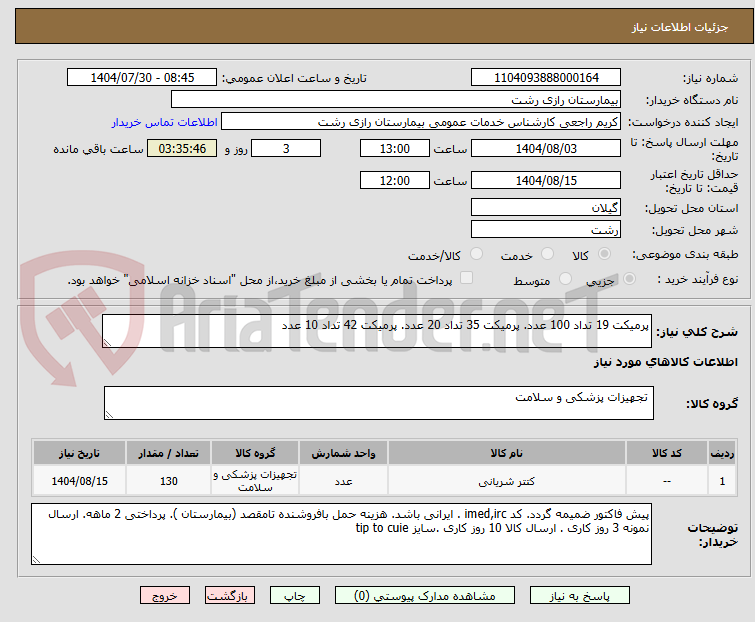Open اطلاعات تماس خریدار link
The height and width of the screenshot is (622, 755).
(165, 122)
